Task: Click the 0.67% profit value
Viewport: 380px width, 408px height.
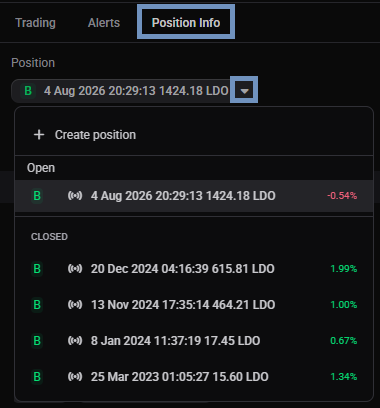Action: tap(344, 341)
